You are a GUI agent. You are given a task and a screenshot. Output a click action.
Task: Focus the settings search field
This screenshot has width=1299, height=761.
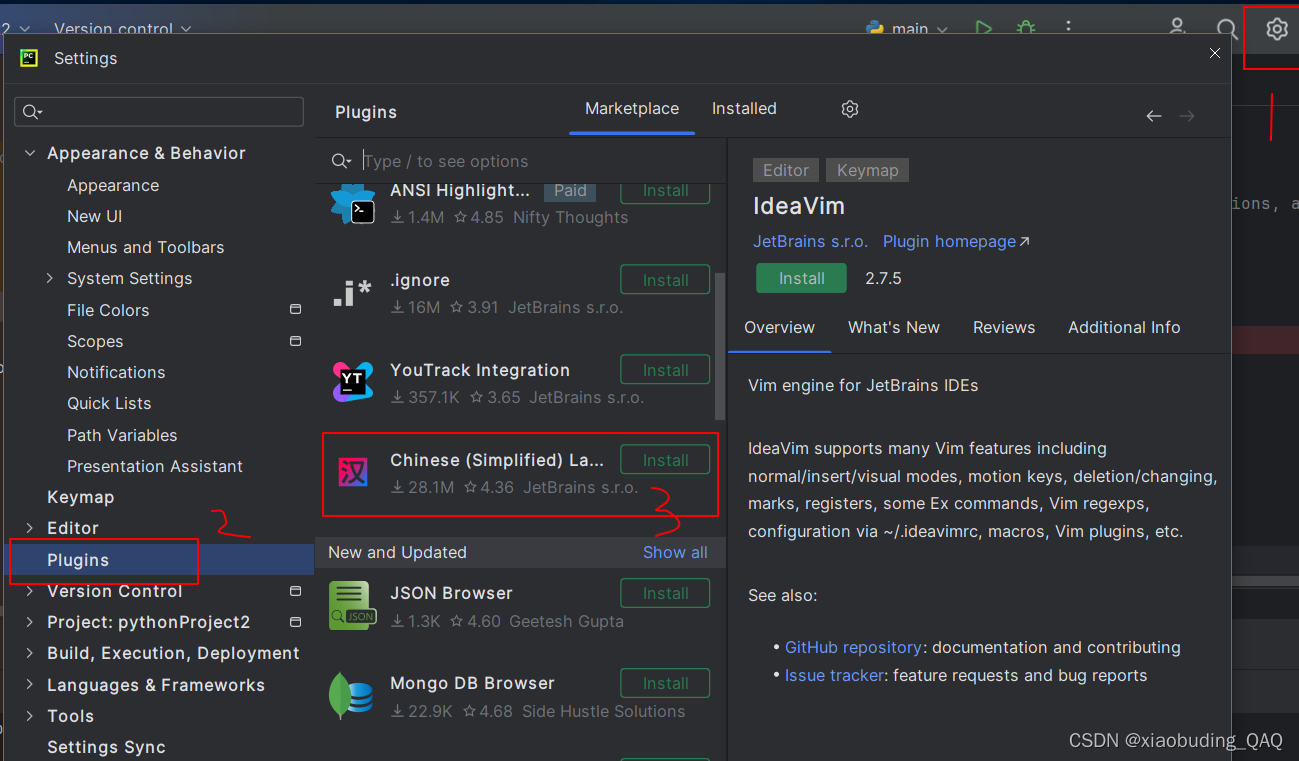(x=159, y=111)
